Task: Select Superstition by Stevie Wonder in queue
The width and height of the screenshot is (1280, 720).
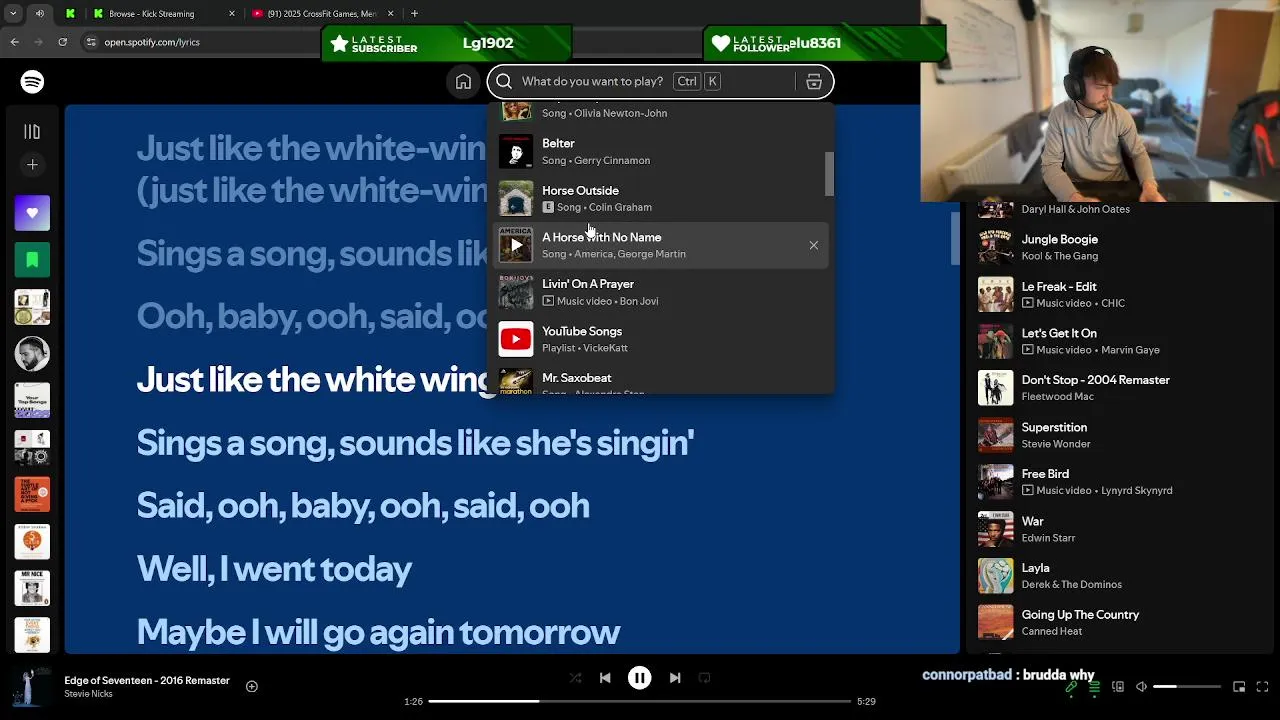Action: click(x=1116, y=435)
